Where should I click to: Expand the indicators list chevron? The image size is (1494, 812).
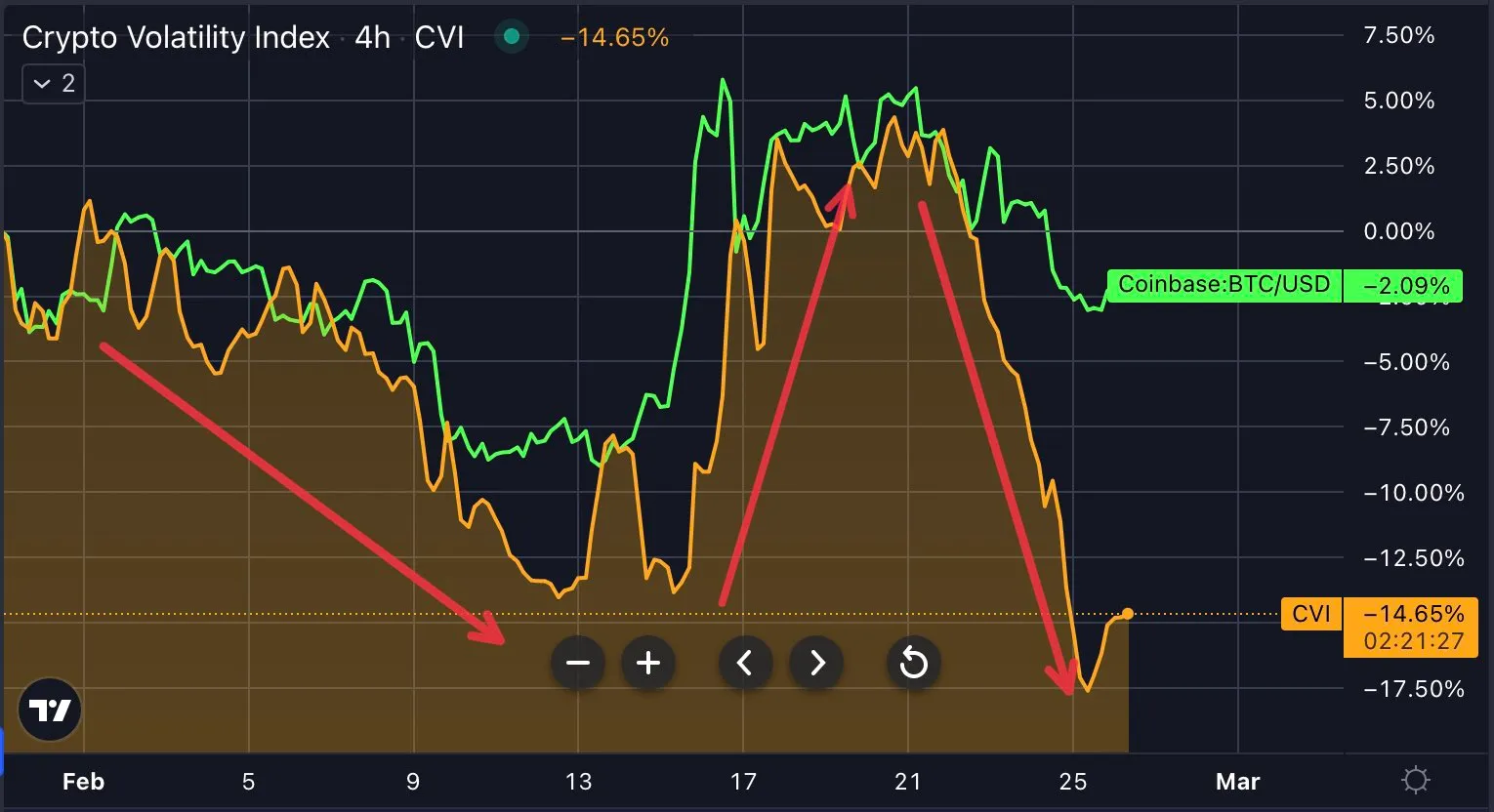pyautogui.click(x=53, y=83)
